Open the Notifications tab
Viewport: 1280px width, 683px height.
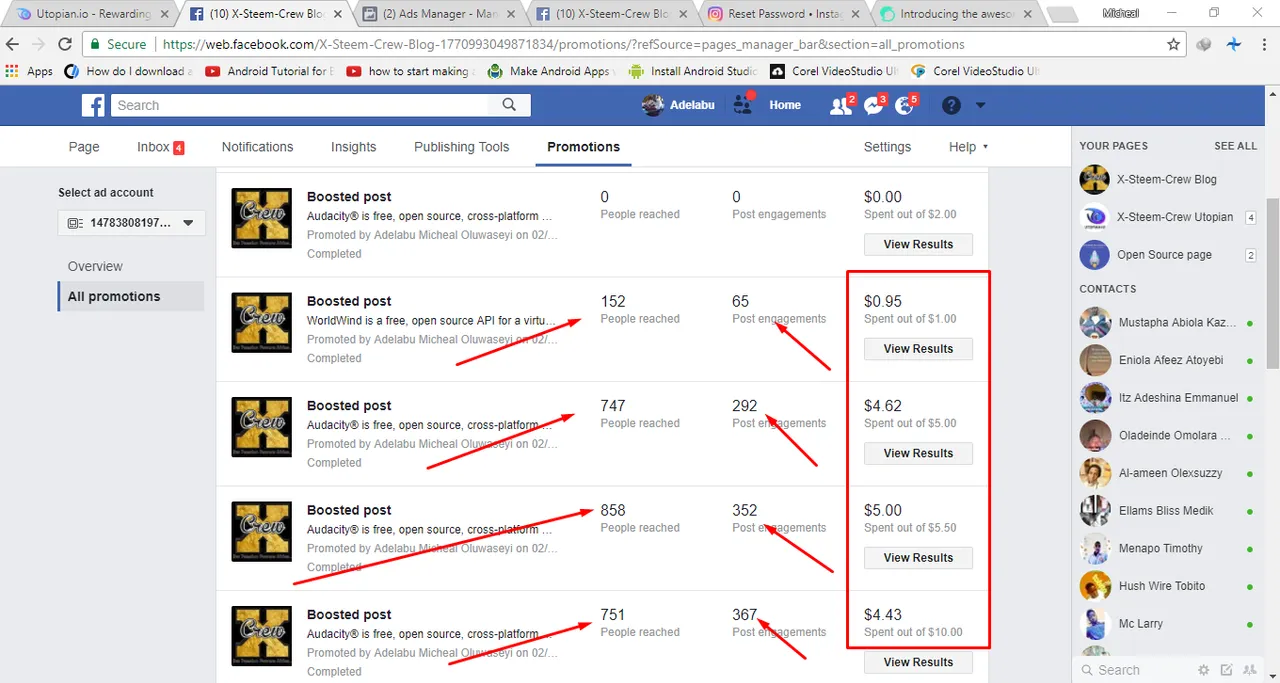(257, 147)
